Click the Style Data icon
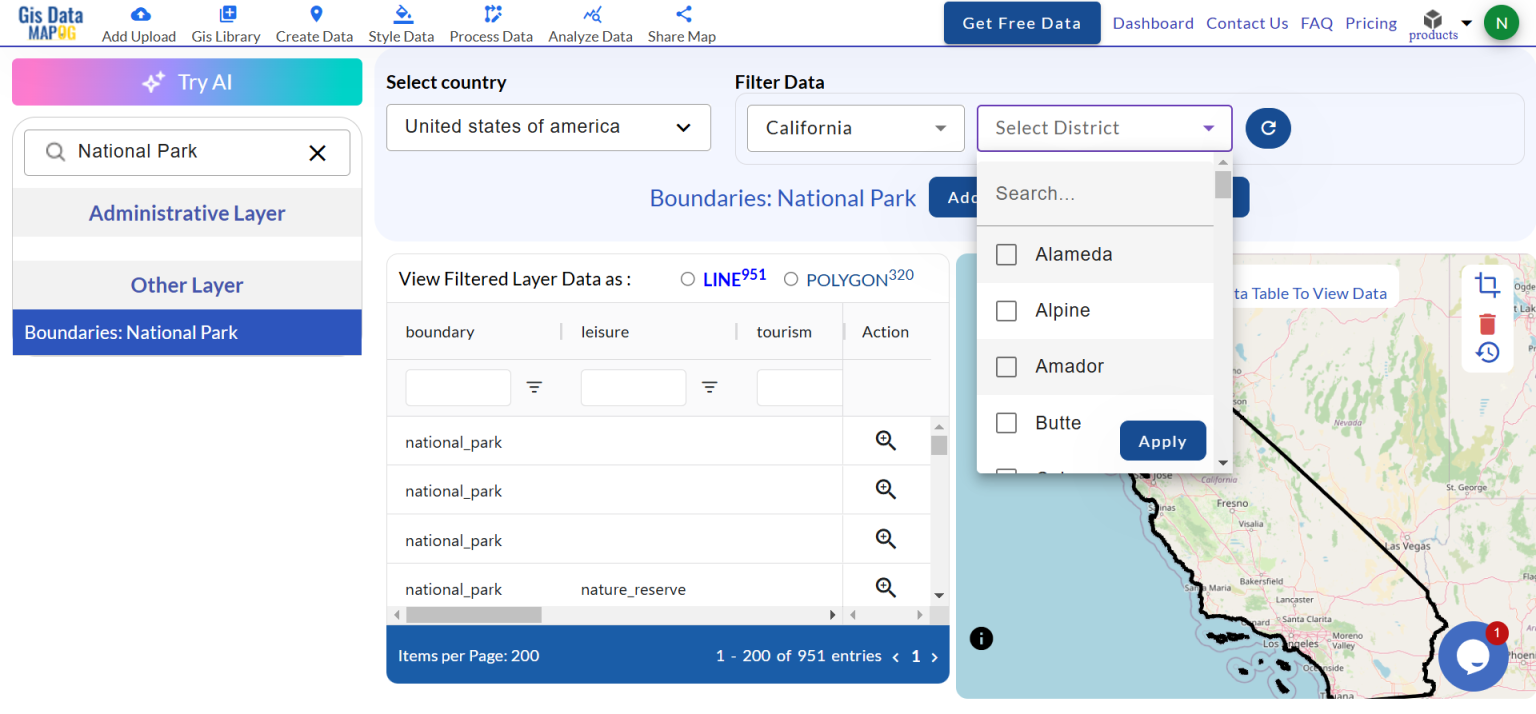 (x=401, y=13)
